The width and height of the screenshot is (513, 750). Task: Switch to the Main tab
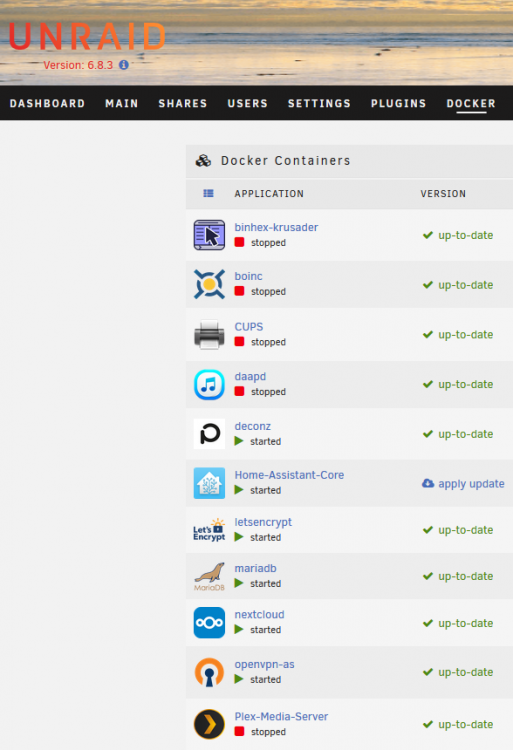[122, 103]
